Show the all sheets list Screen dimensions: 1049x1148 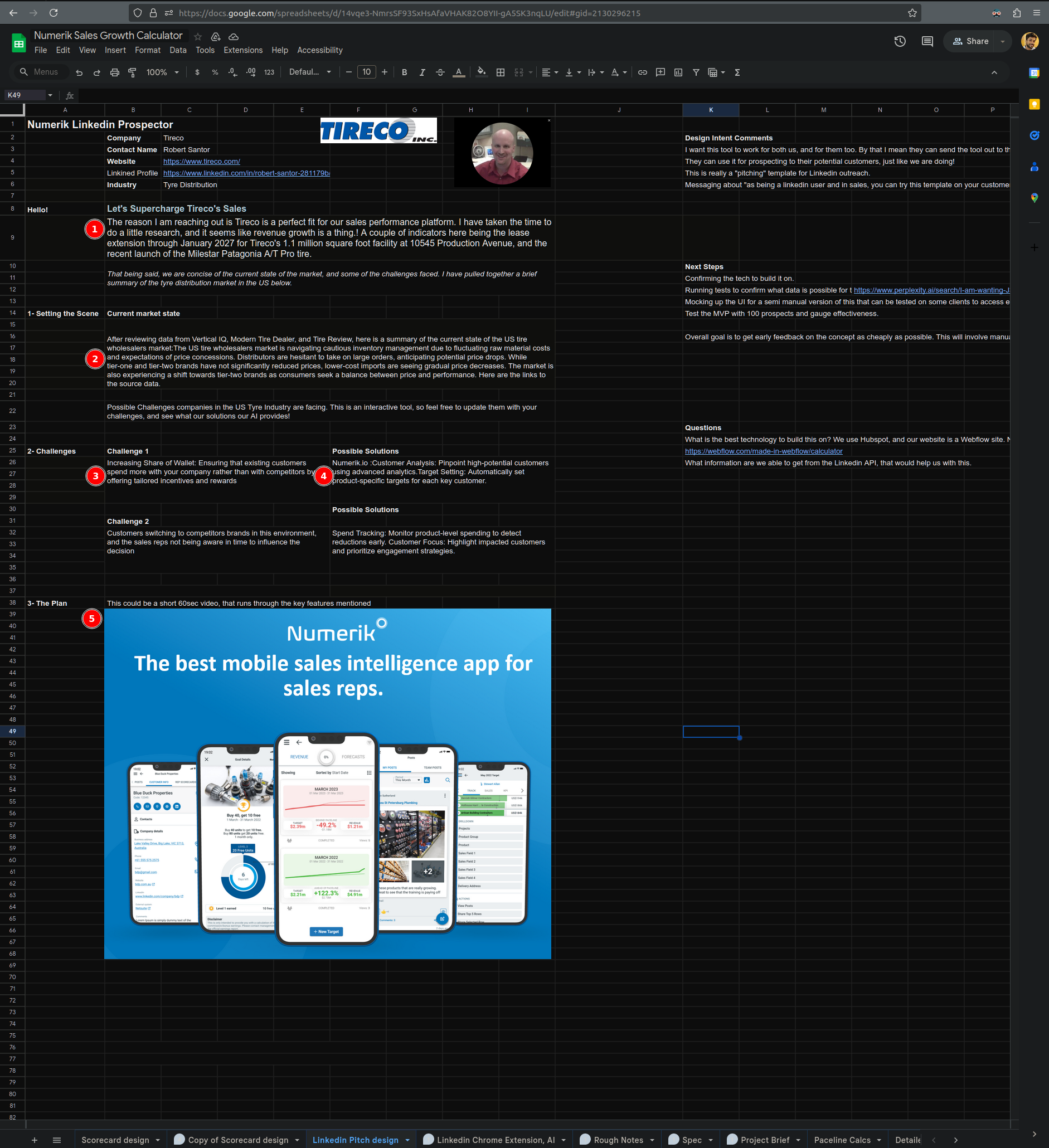point(56,1140)
